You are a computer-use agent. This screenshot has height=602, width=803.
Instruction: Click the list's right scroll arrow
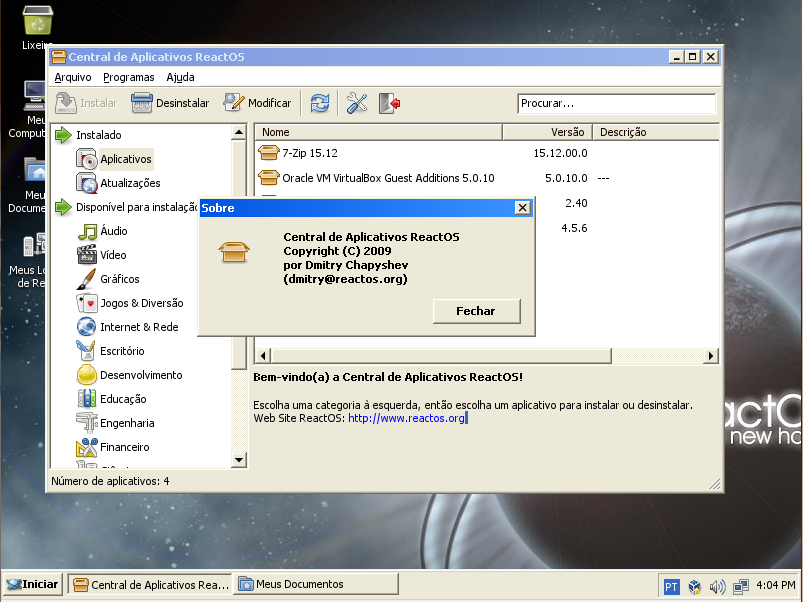711,356
